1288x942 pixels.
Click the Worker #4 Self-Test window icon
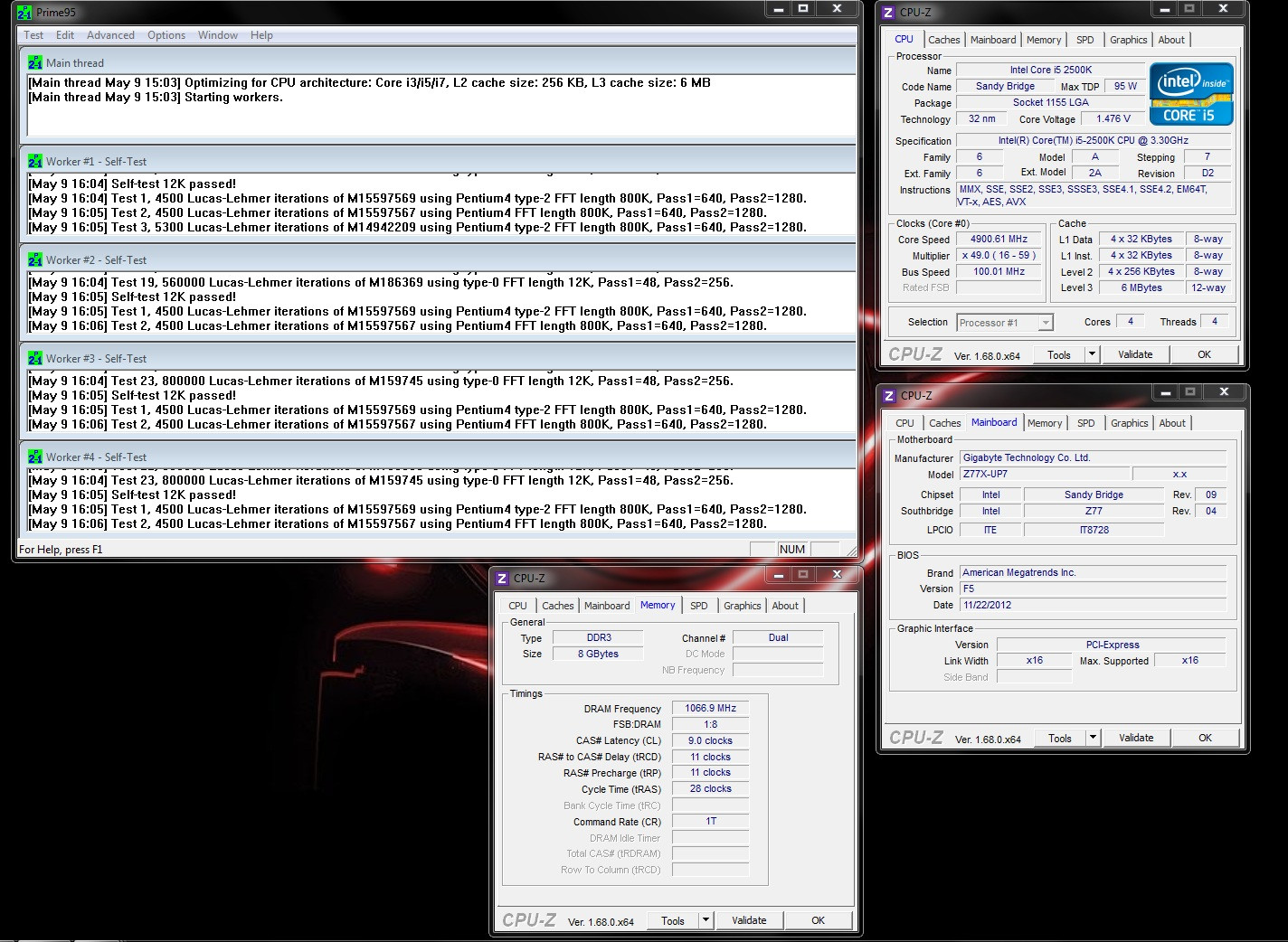35,457
